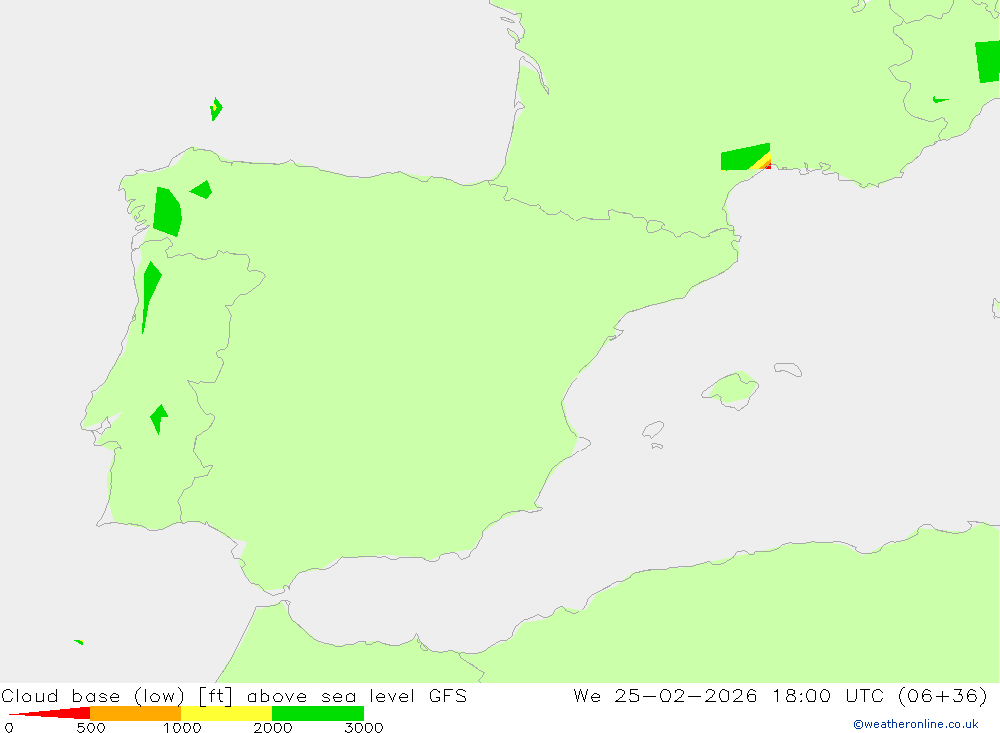Click the orange 500-1000 ft legend segment
This screenshot has width=1000, height=733.
tap(136, 713)
